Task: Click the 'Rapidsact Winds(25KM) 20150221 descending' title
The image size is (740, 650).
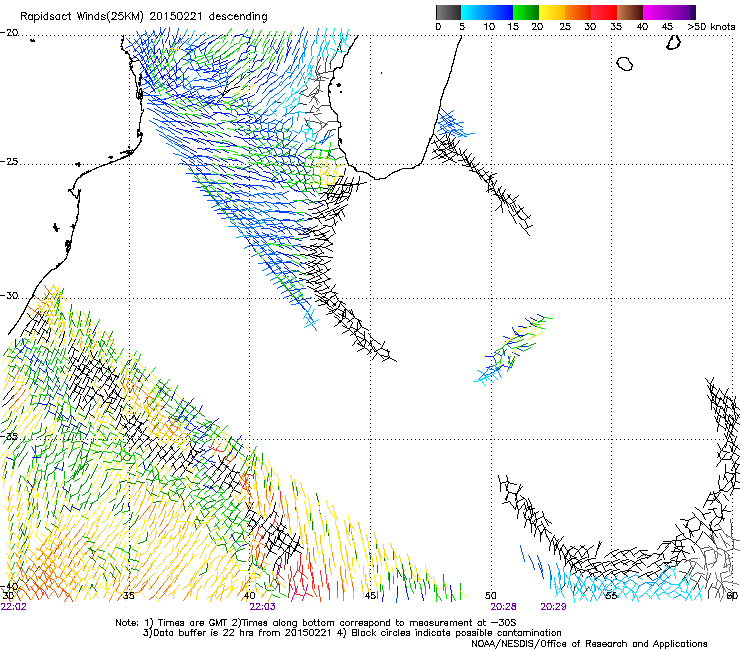Action: pyautogui.click(x=144, y=17)
